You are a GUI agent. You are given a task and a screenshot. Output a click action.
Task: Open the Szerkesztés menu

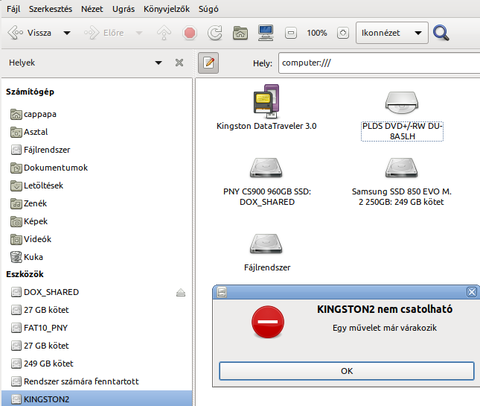tap(50, 9)
